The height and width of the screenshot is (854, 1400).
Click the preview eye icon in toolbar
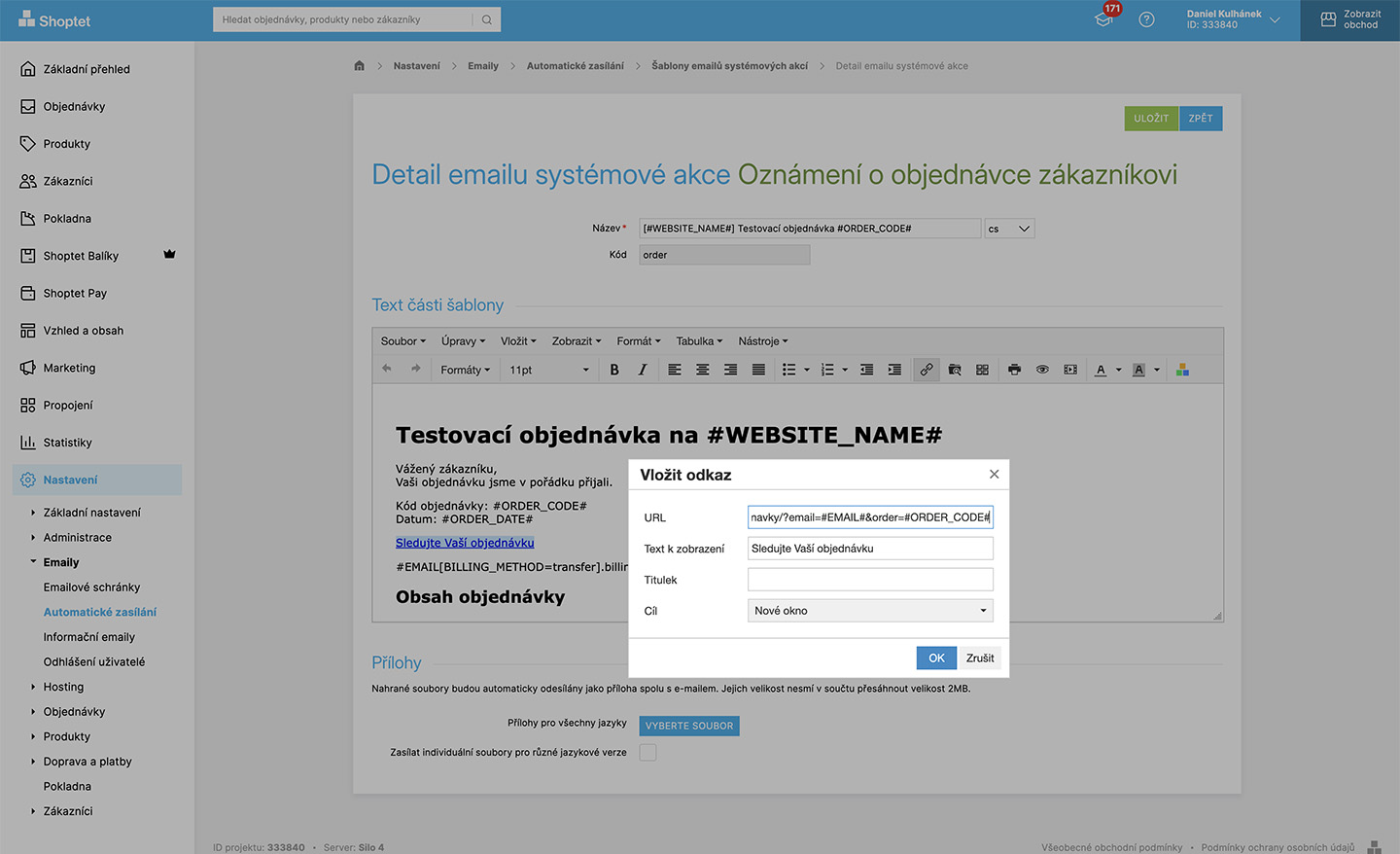click(1042, 370)
